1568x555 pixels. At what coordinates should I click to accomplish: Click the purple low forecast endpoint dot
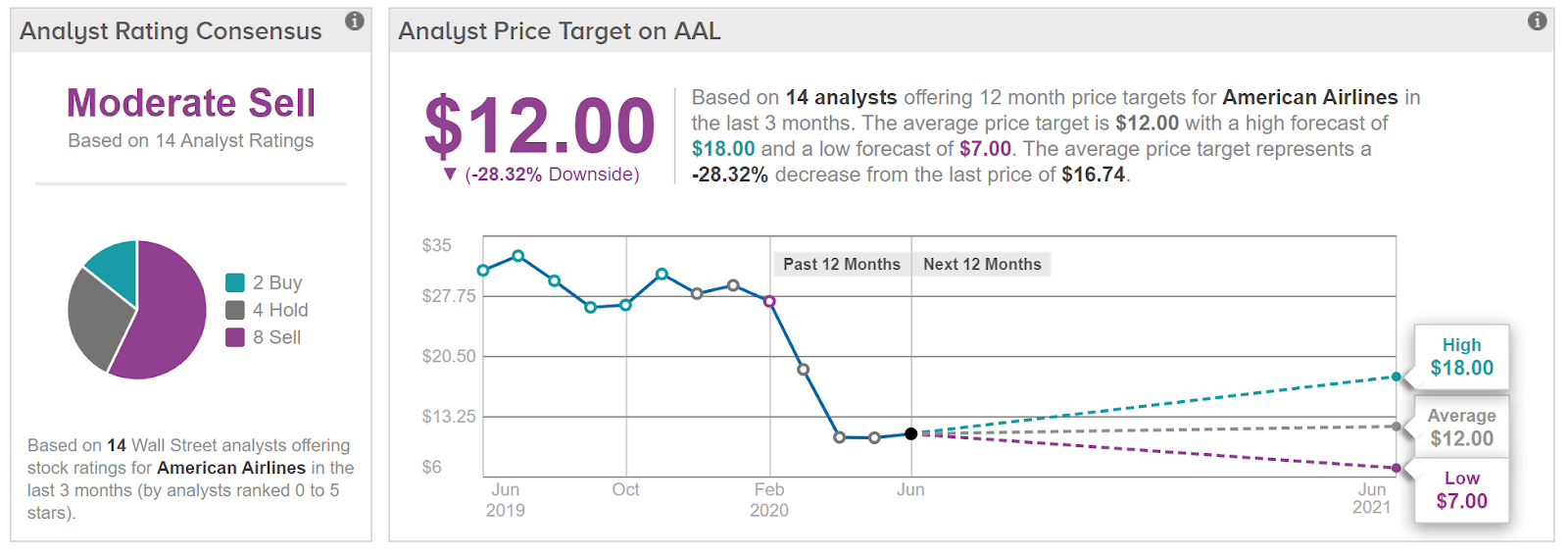[x=1396, y=468]
